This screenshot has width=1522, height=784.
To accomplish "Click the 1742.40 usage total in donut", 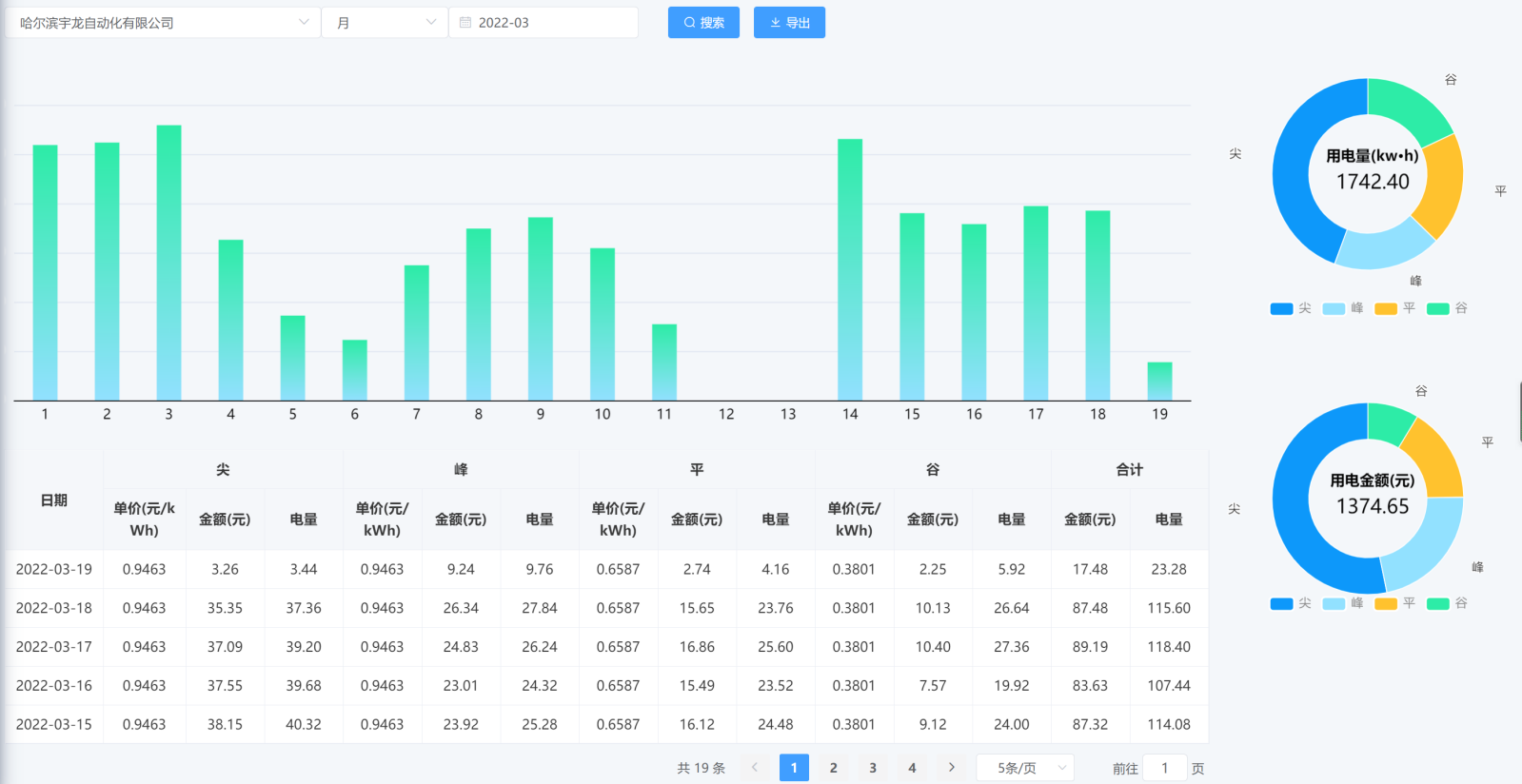I will 1373,182.
